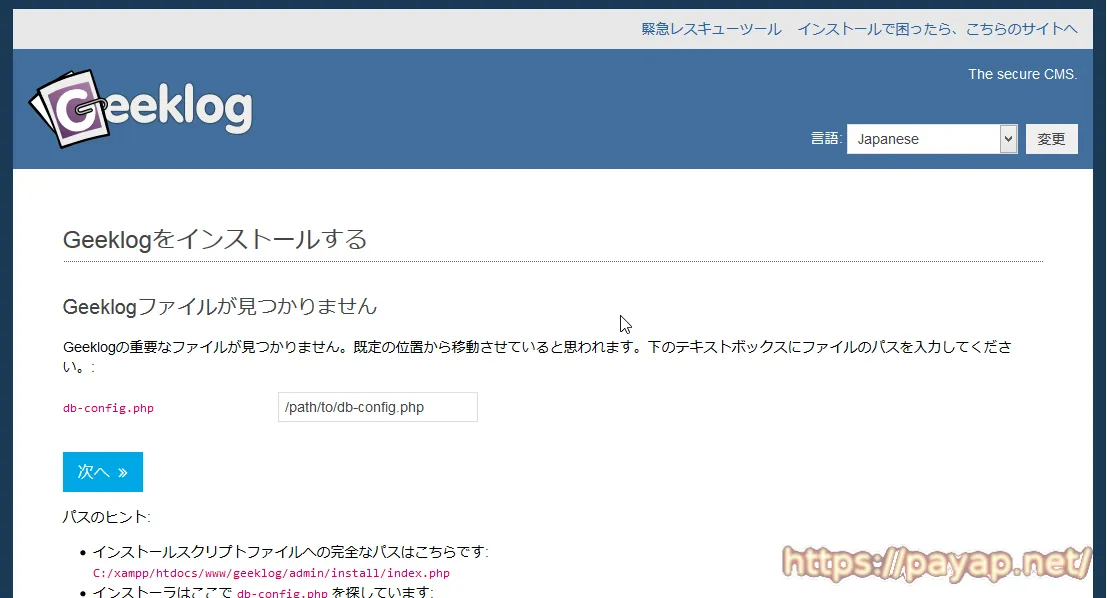Click the パスのヒント heading

(x=106, y=518)
